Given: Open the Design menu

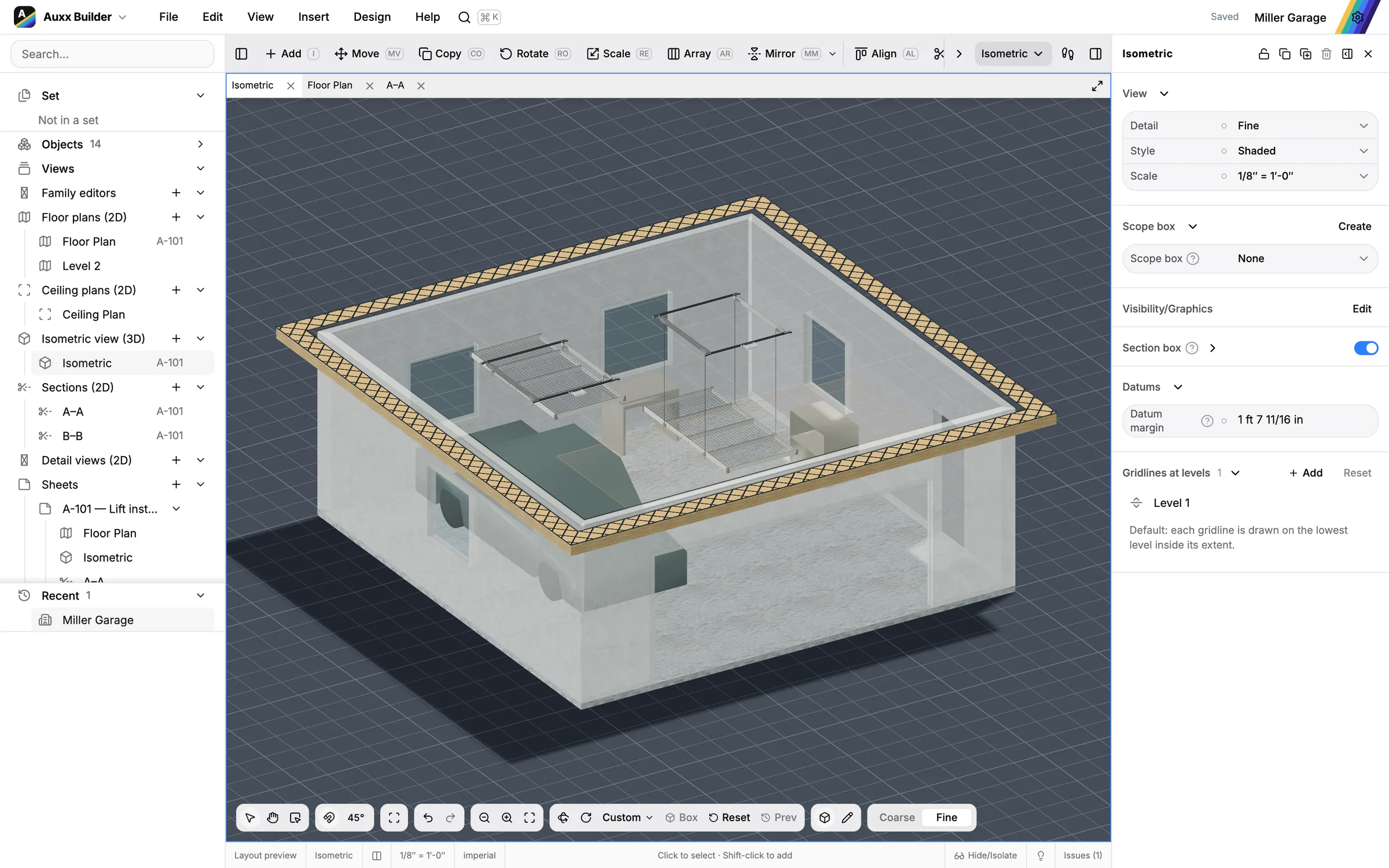Looking at the screenshot, I should (372, 17).
